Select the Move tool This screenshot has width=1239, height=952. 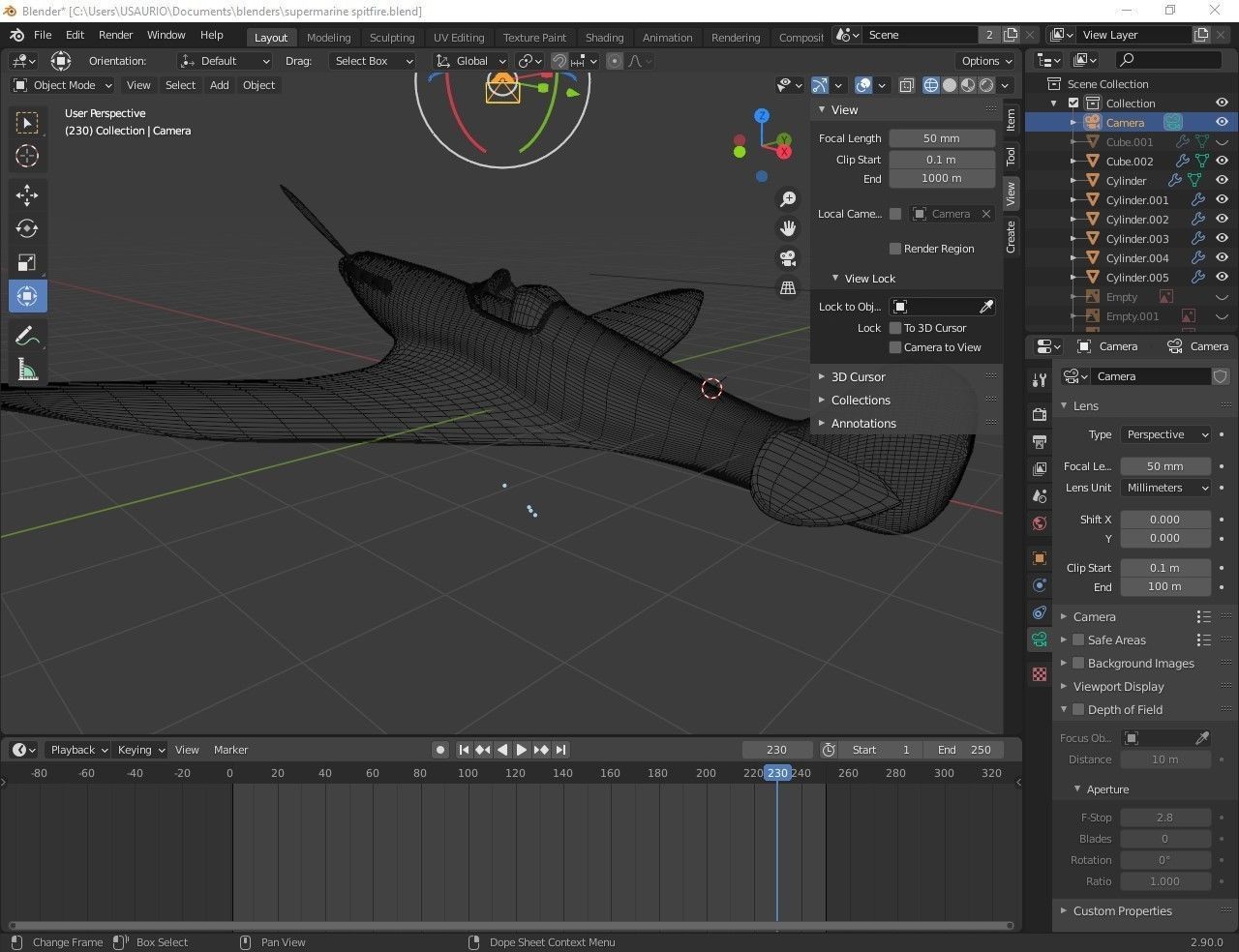[x=27, y=195]
